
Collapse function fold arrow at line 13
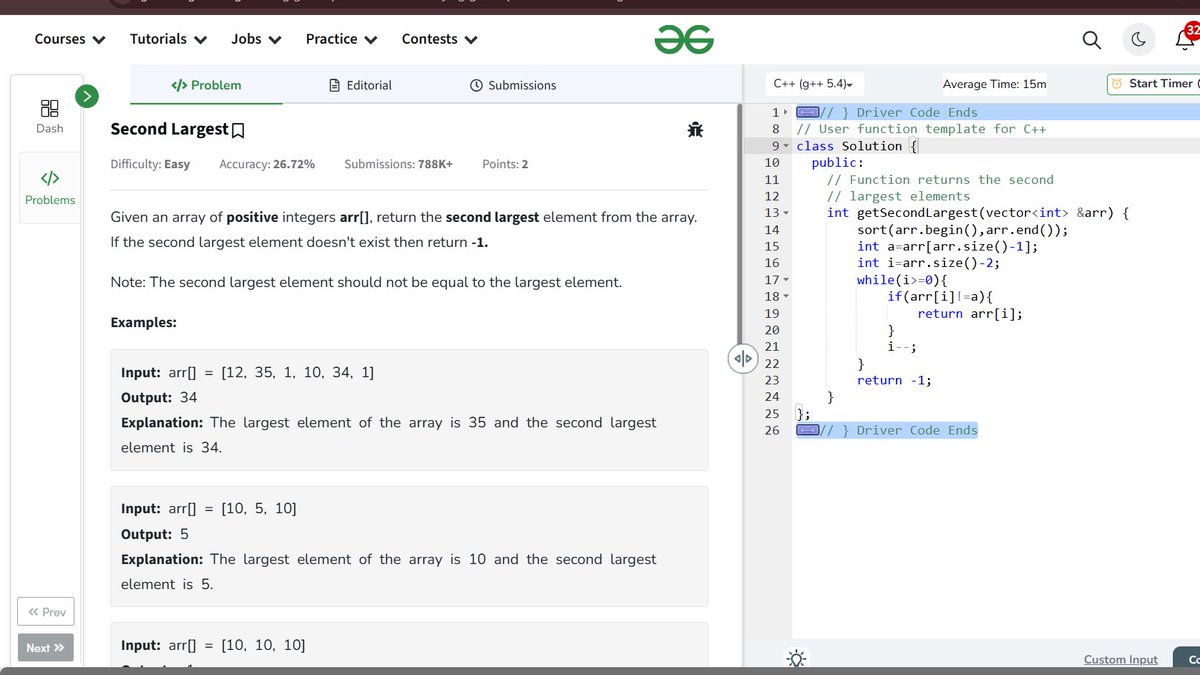pyautogui.click(x=786, y=213)
